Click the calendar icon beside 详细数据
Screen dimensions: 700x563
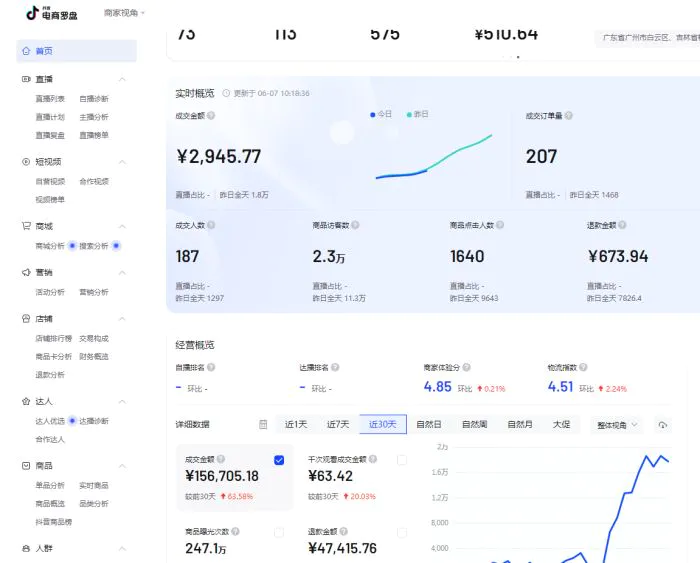click(x=263, y=425)
